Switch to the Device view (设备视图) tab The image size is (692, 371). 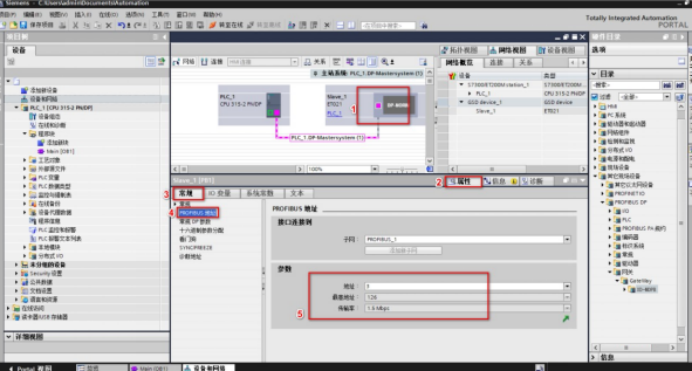point(559,50)
